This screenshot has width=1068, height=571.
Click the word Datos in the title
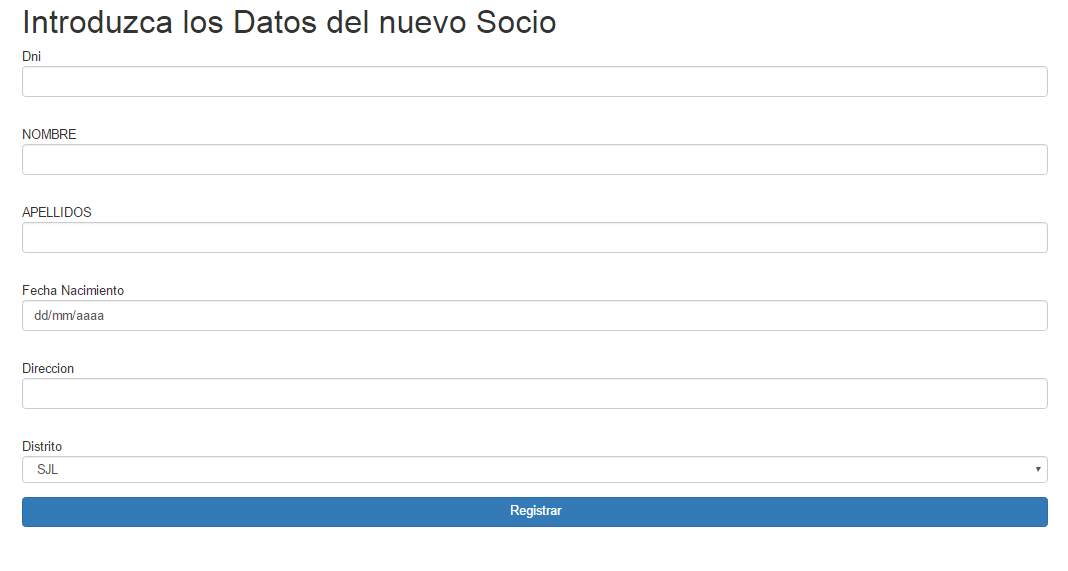[274, 22]
